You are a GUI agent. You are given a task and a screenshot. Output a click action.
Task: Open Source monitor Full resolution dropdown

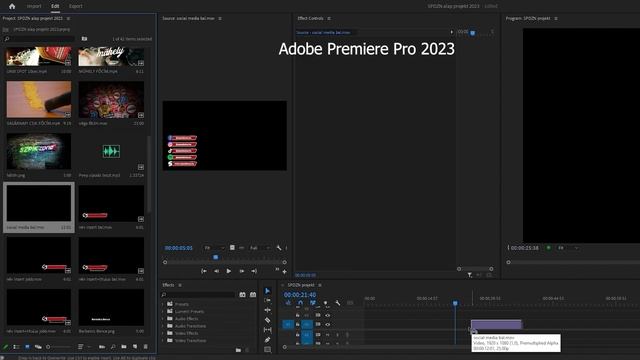pos(260,248)
